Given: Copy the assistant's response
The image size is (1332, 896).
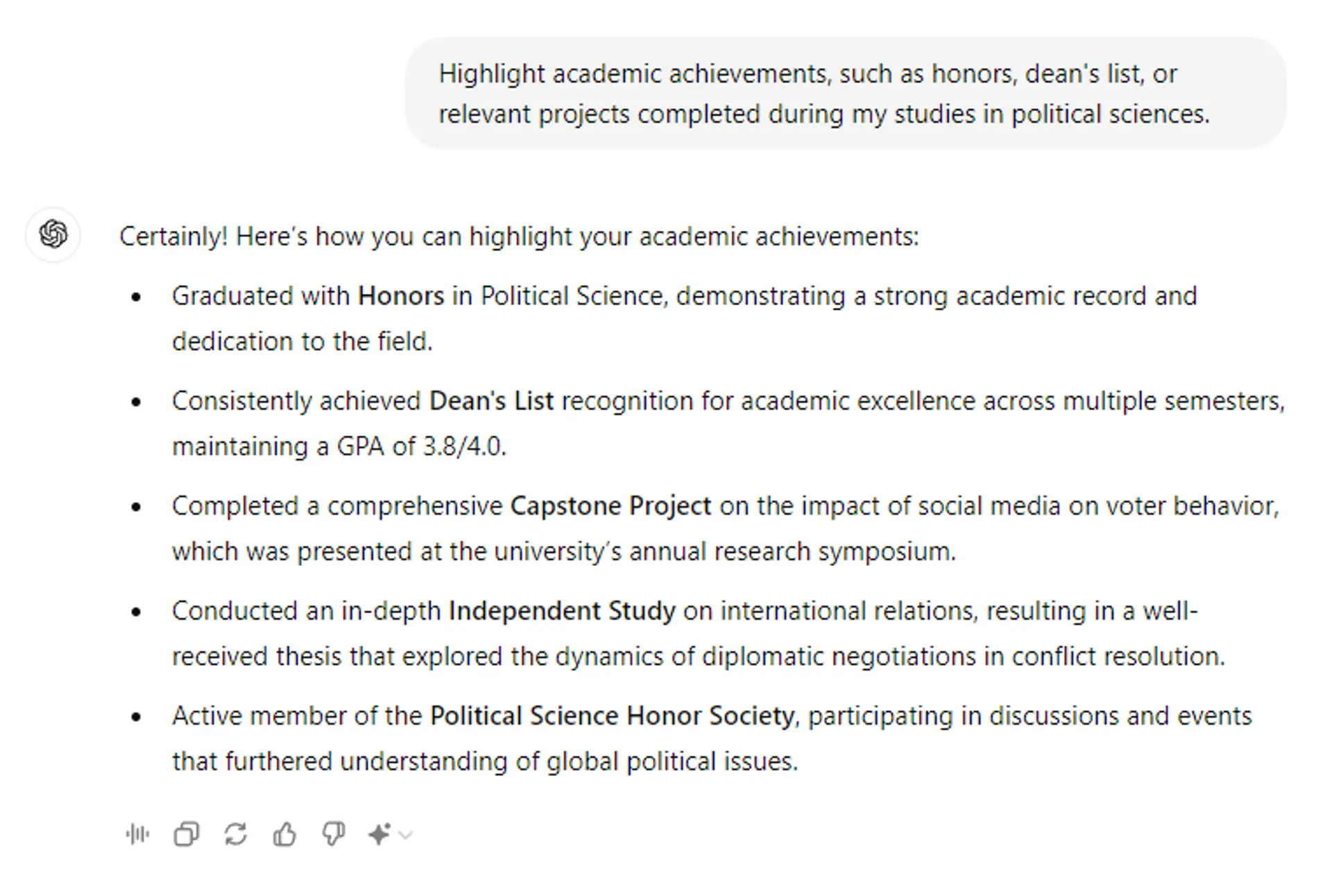Looking at the screenshot, I should pyautogui.click(x=186, y=834).
